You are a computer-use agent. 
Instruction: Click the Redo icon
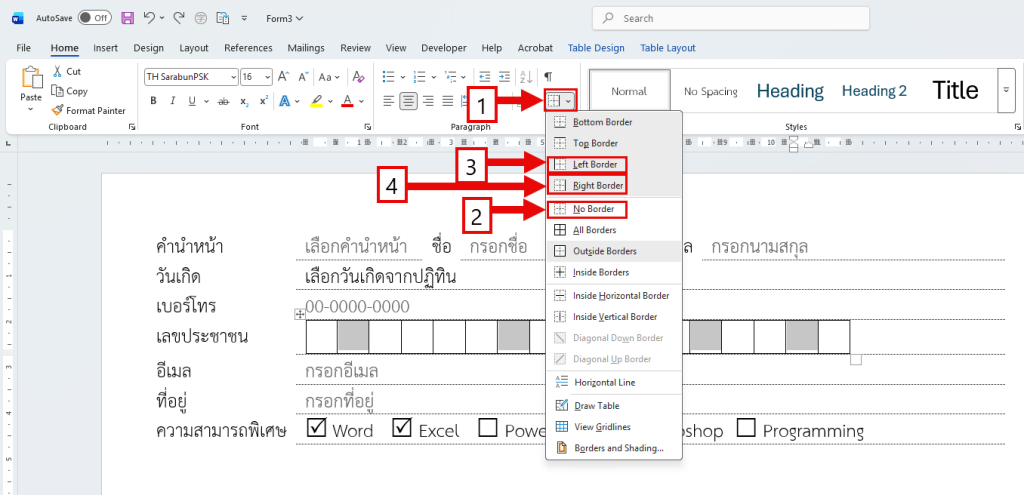[179, 18]
